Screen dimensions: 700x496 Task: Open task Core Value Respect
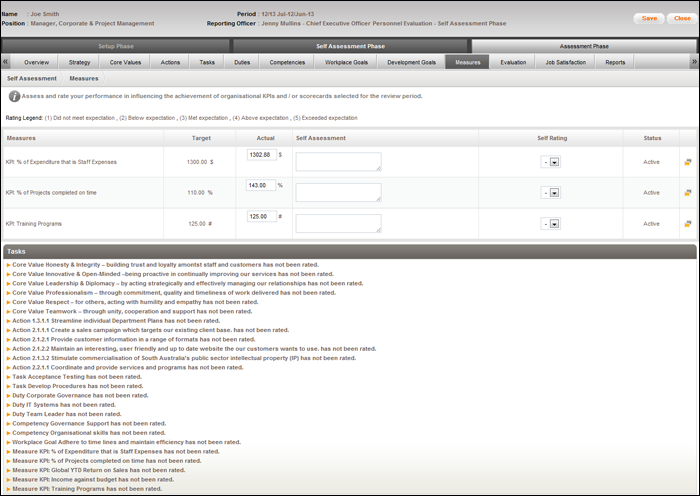click(x=135, y=302)
